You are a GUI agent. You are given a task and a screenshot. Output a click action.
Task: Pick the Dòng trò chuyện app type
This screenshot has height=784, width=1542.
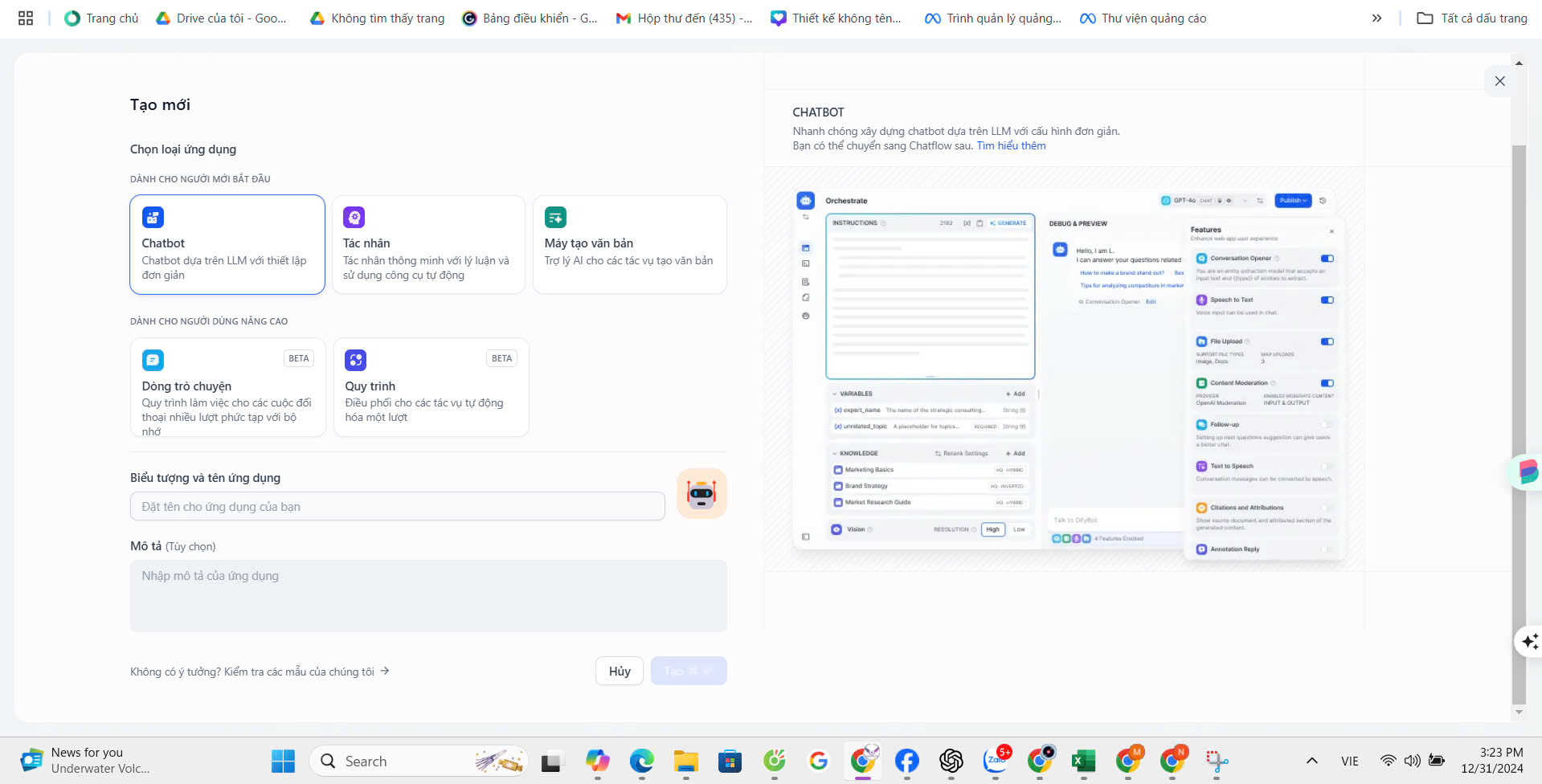coord(227,387)
